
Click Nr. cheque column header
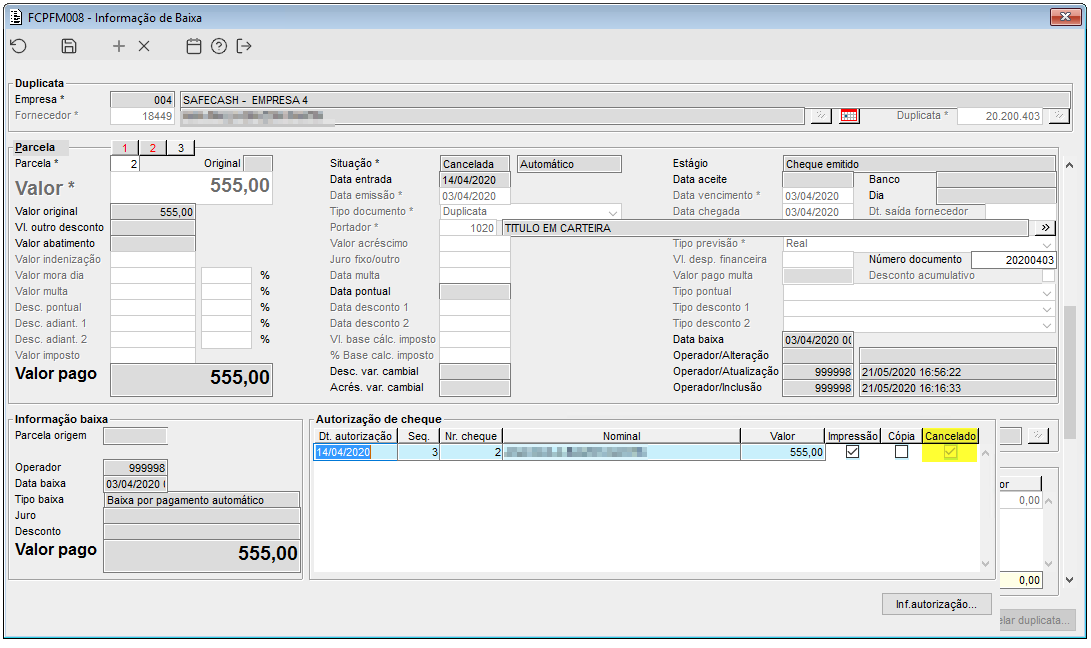tap(471, 436)
